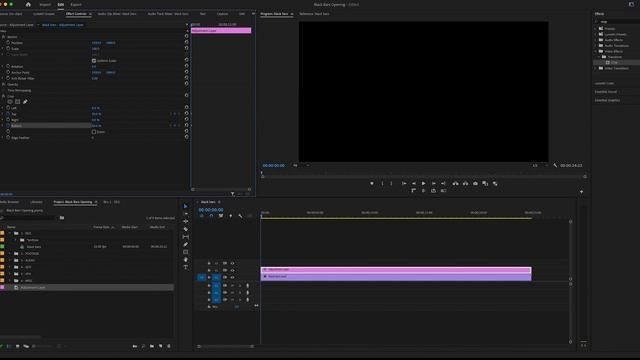Open the Fit zoom level dropdown
The height and width of the screenshot is (360, 640).
pyautogui.click(x=301, y=165)
